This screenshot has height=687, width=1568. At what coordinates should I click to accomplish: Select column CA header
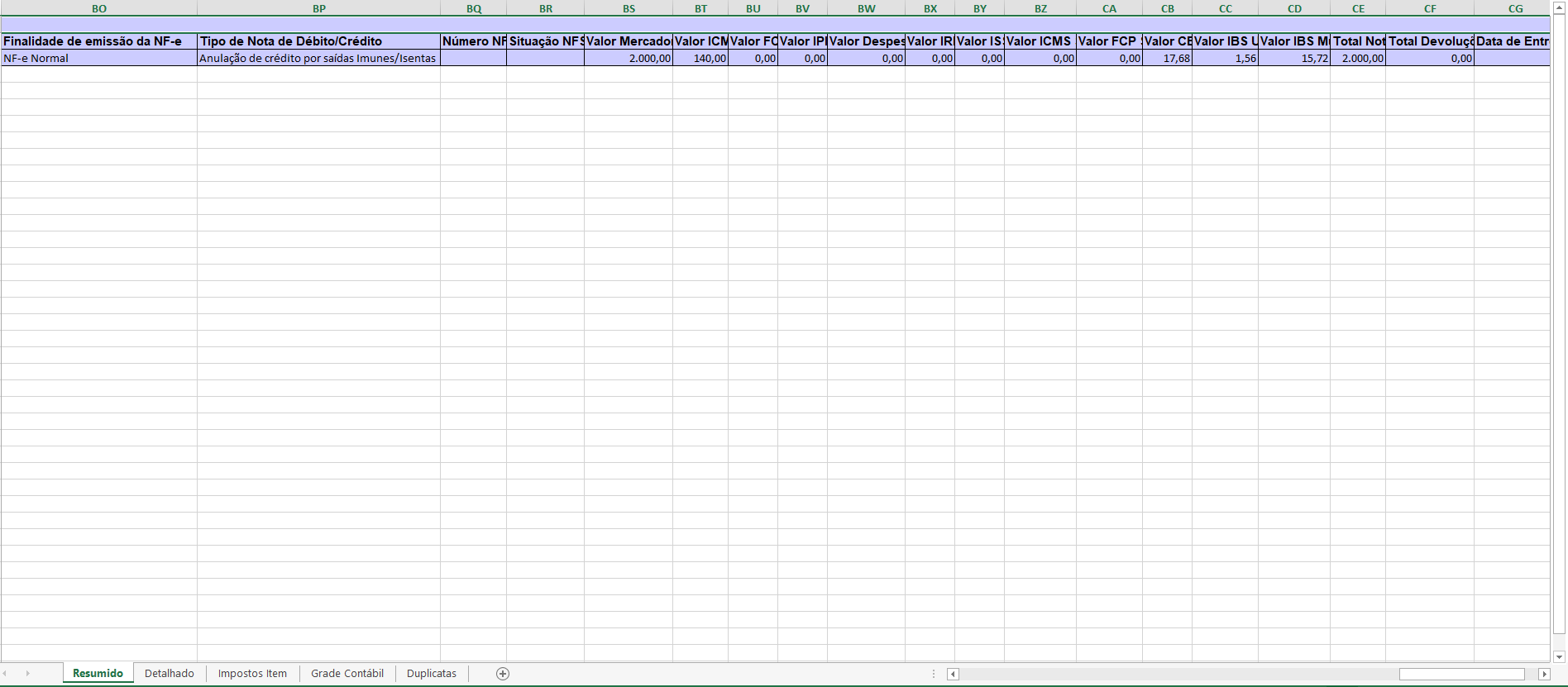pyautogui.click(x=1110, y=8)
